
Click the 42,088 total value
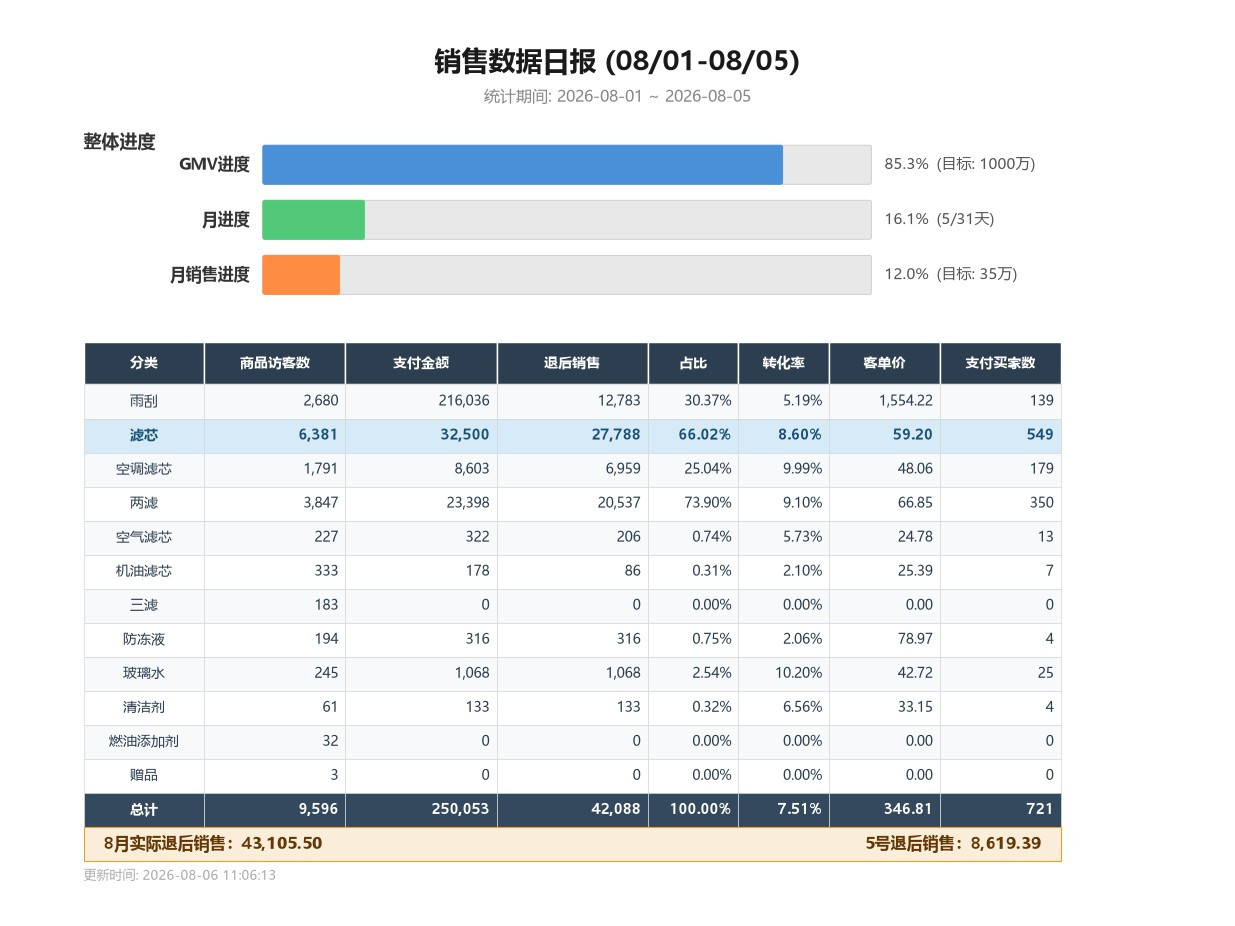[614, 809]
